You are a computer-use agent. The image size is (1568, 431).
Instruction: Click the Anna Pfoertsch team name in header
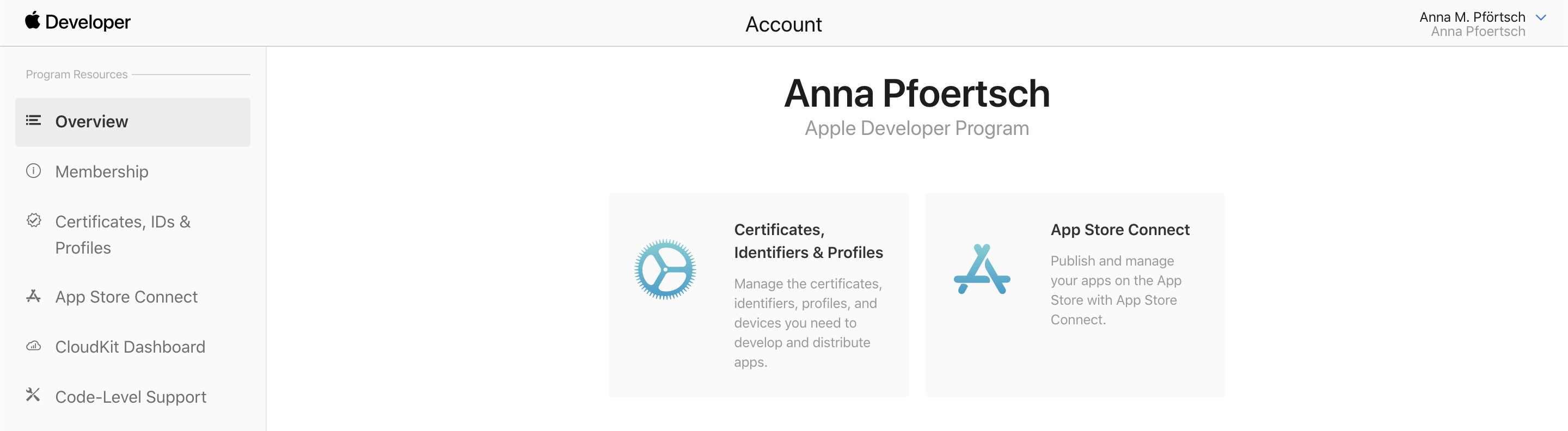[1478, 32]
